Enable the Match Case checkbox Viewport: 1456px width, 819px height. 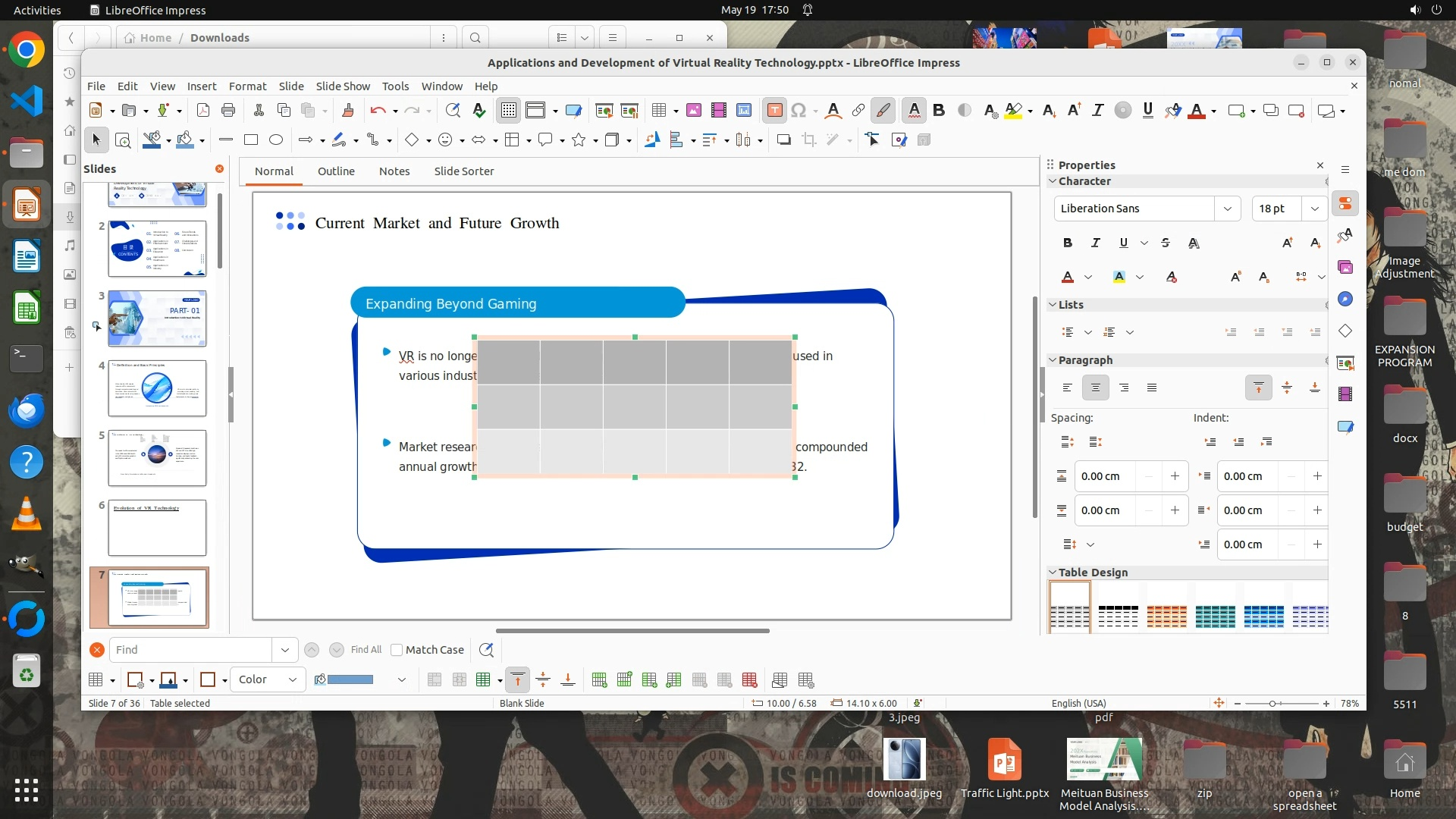coord(397,650)
